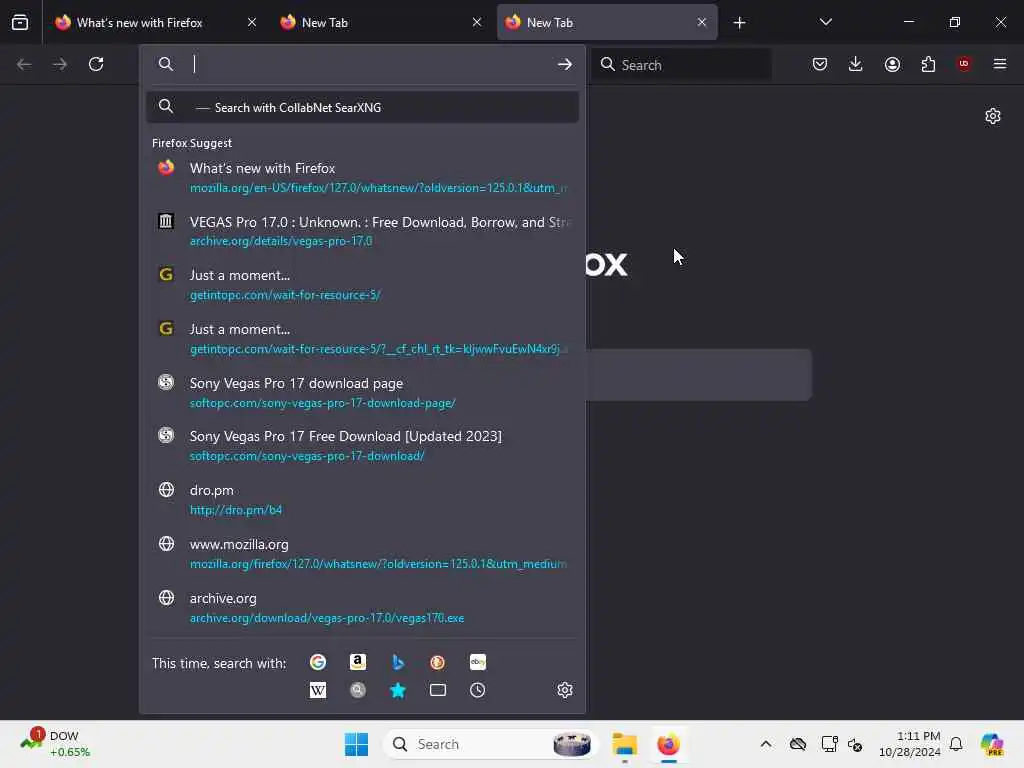Open the DOW stock widget
This screenshot has width=1024, height=768.
pos(56,744)
